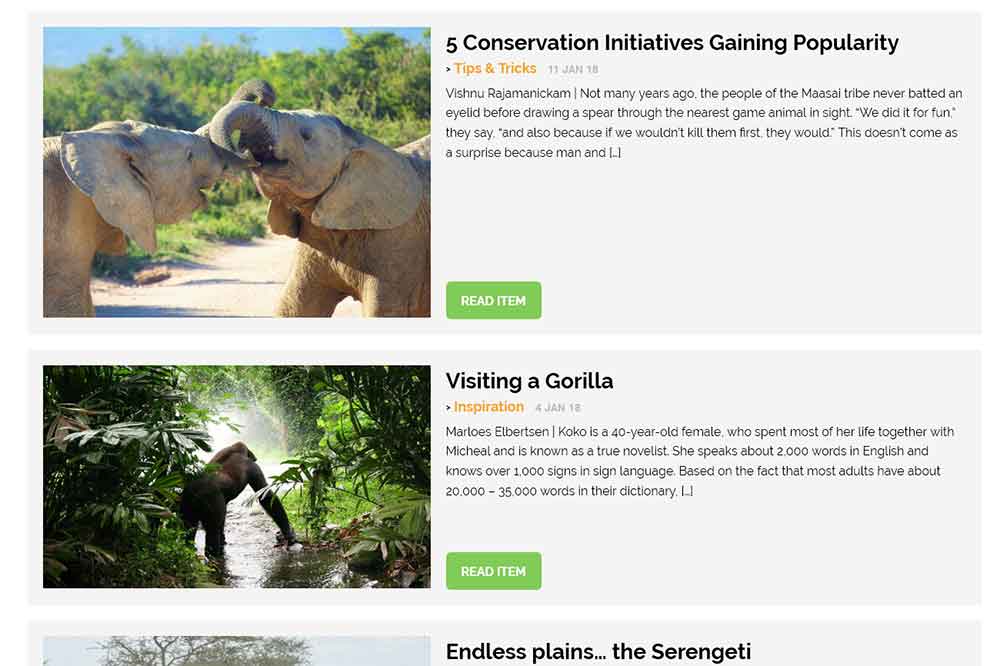
Task: Select the "Tips & Tricks" category link
Action: (495, 68)
